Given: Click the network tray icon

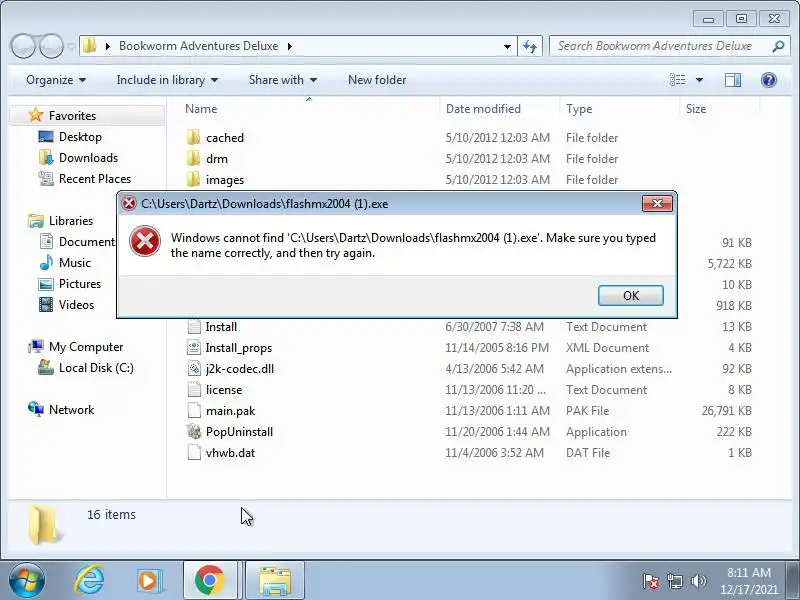Looking at the screenshot, I should (674, 581).
